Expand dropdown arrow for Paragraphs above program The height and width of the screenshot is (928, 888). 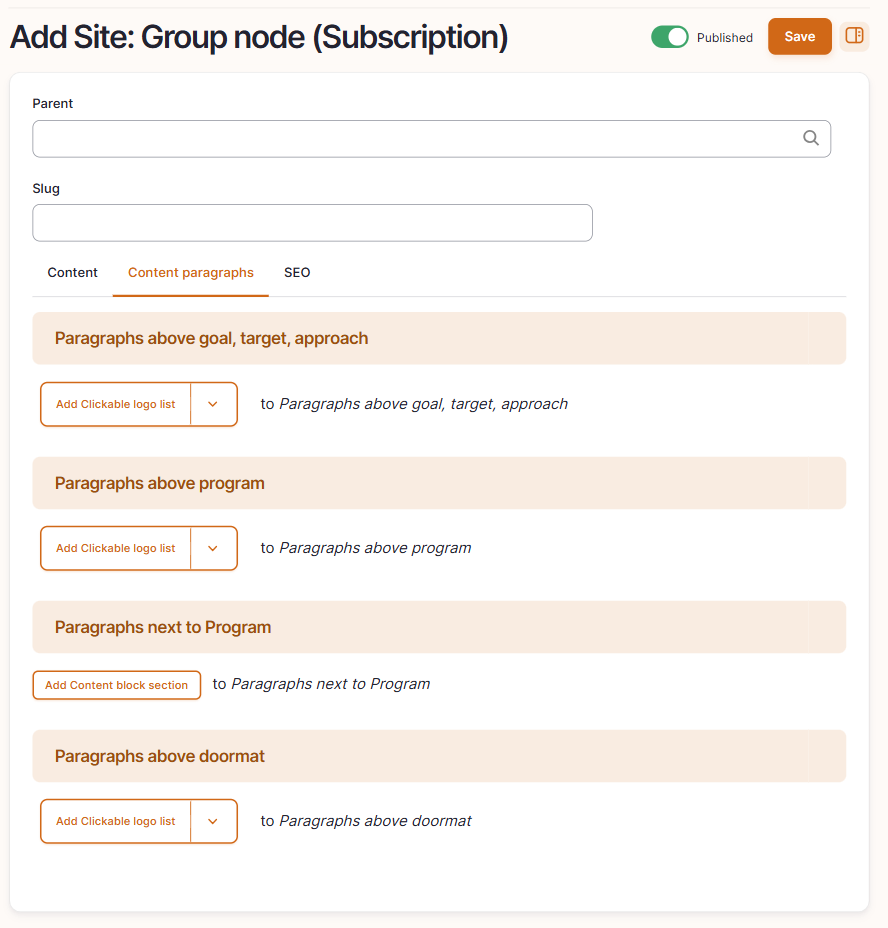(213, 548)
